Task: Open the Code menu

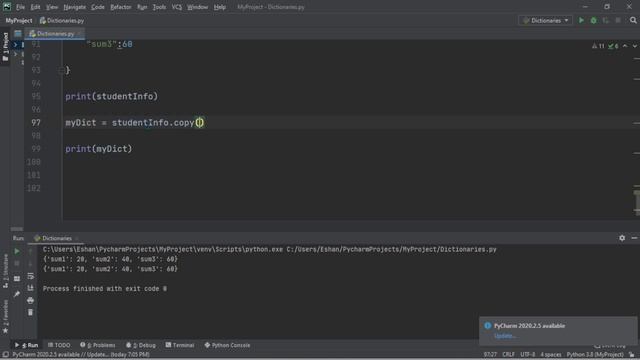Action: pos(98,7)
